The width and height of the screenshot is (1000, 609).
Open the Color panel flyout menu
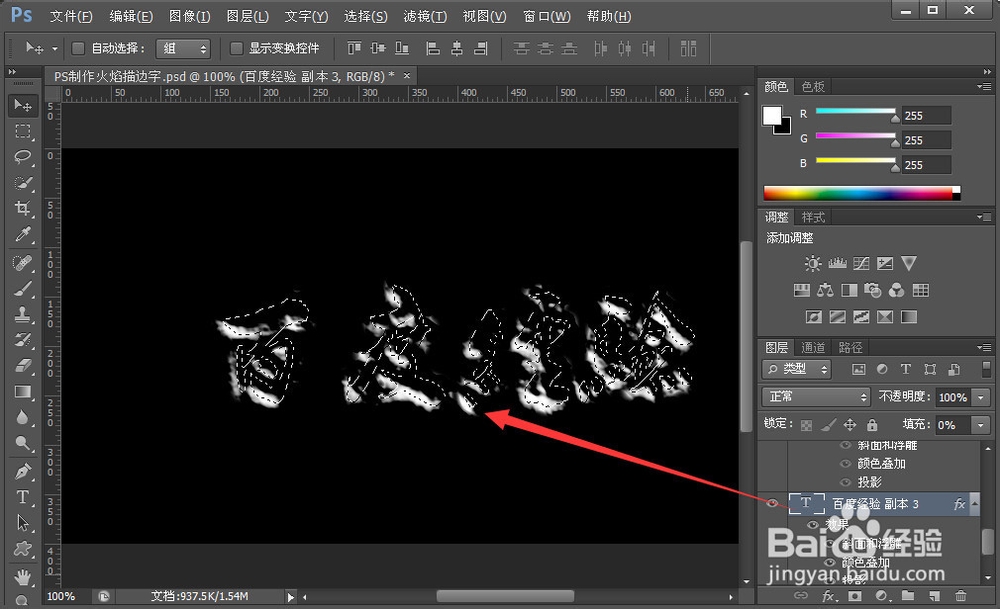(x=984, y=86)
